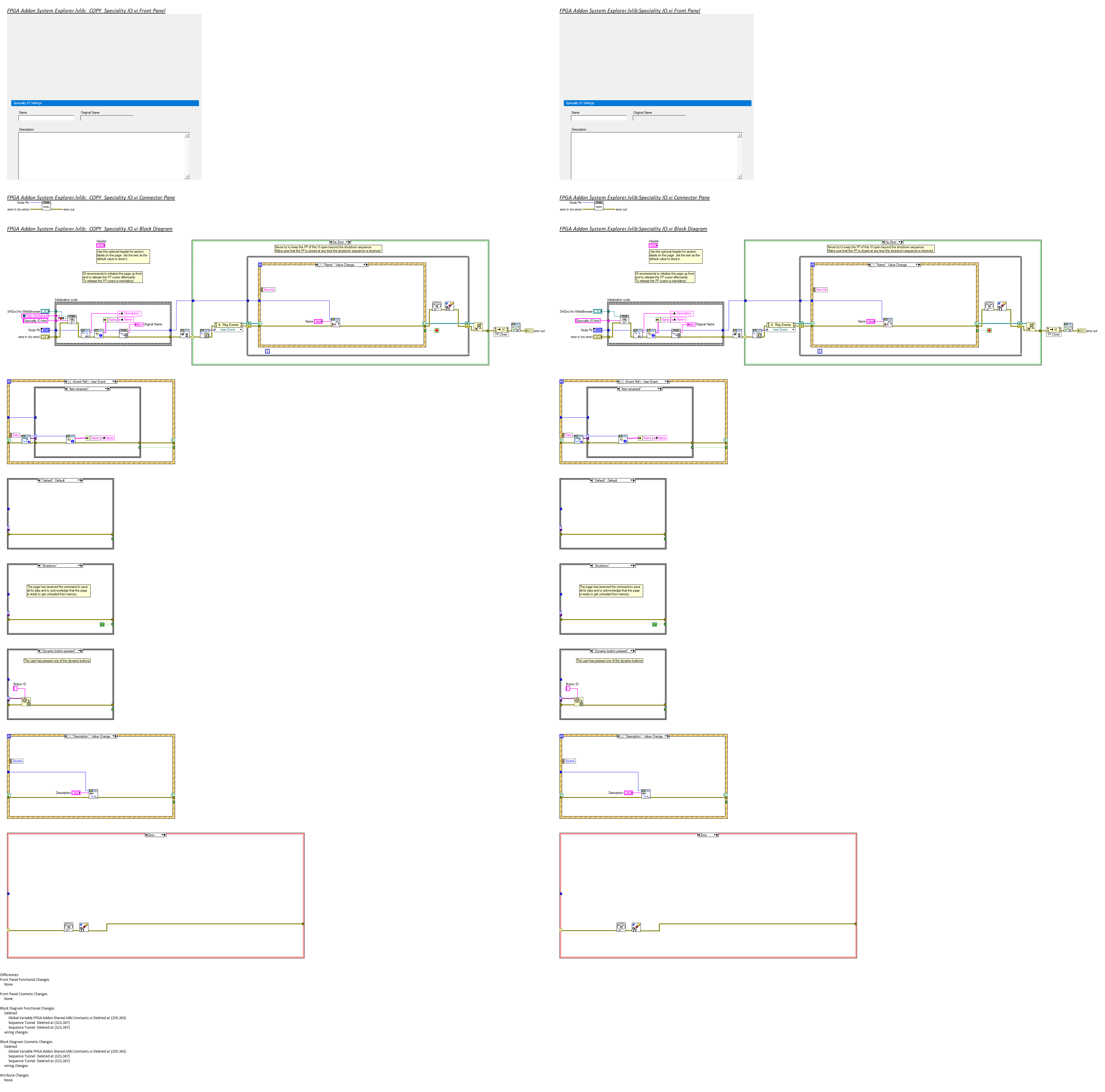Click loop iteration terminal in left COPY diagram
1105x1092 pixels.
coord(267,351)
